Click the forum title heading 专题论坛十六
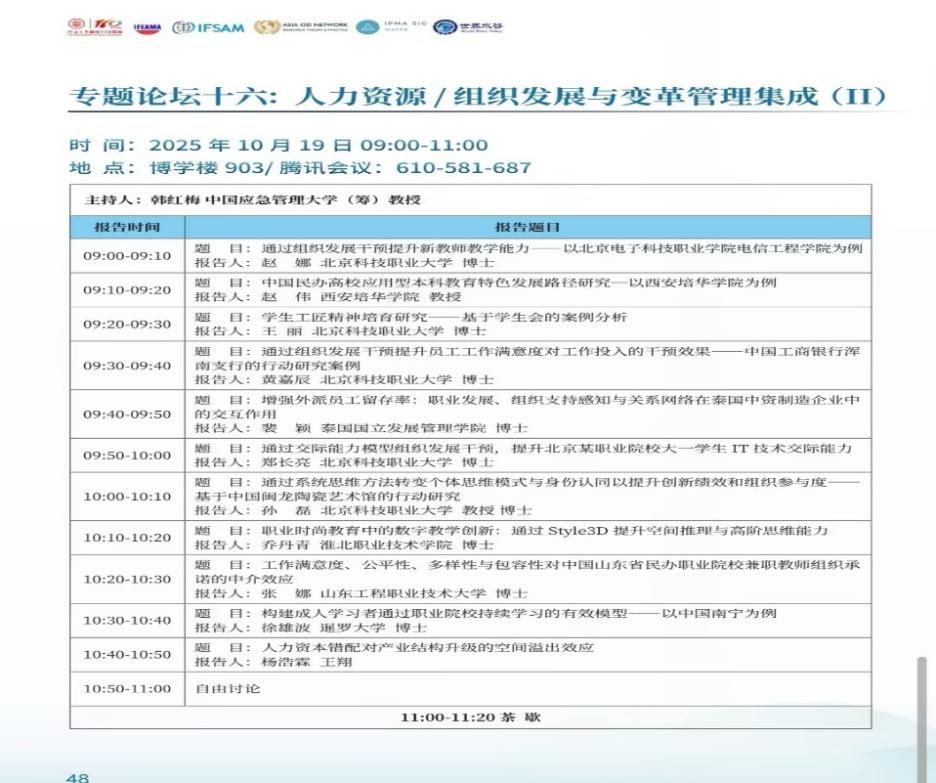This screenshot has width=936, height=783. click(477, 97)
